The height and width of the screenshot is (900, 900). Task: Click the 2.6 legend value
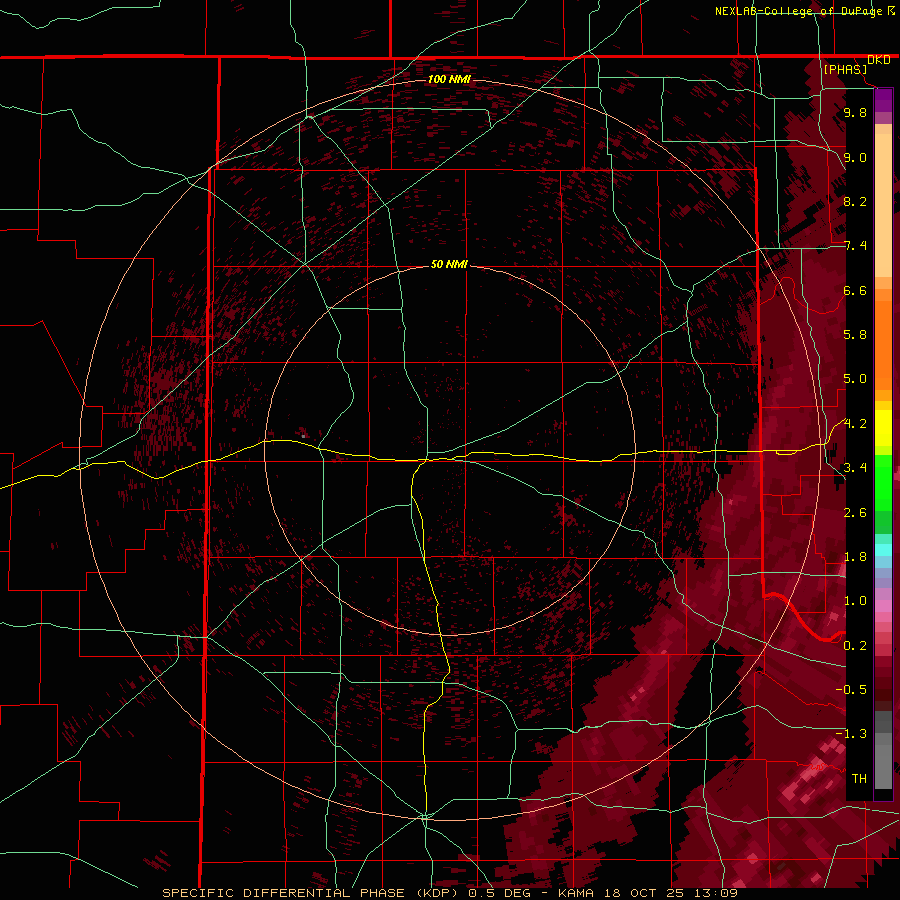click(855, 513)
